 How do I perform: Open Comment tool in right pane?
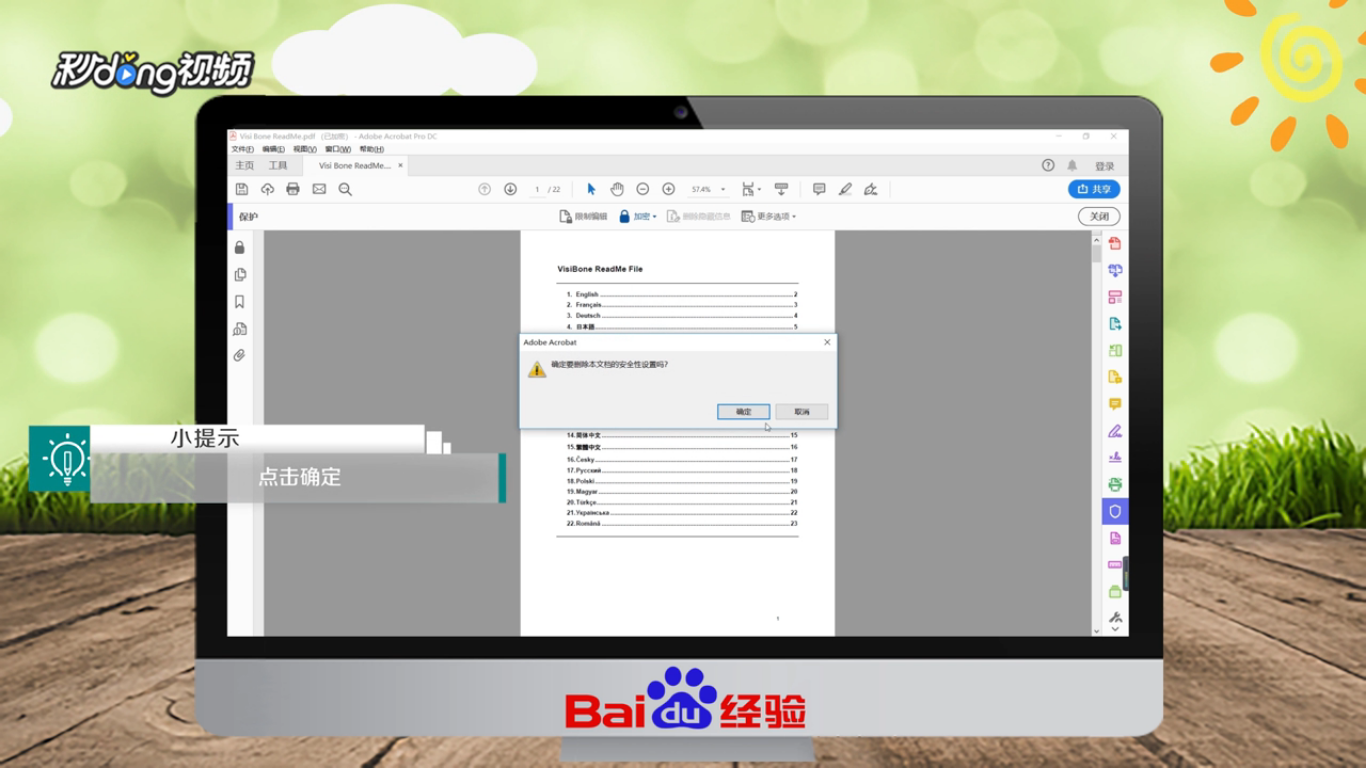(1115, 404)
